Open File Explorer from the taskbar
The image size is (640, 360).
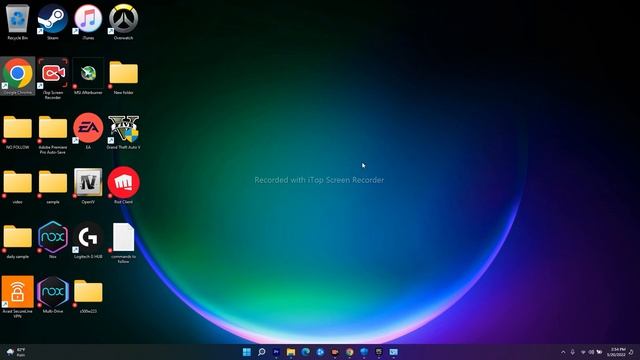coord(291,352)
